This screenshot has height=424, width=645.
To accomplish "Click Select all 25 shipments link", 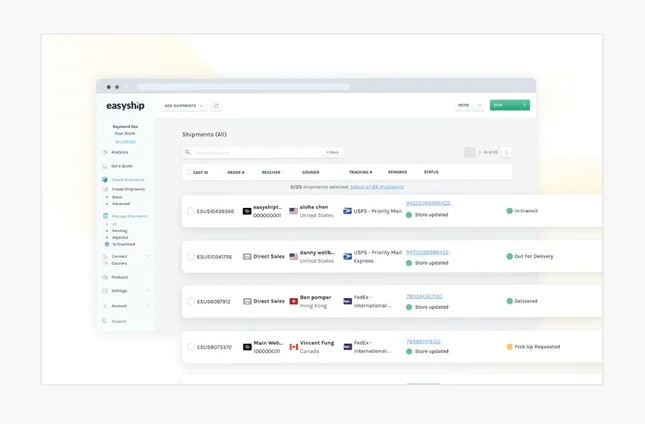I will (x=377, y=187).
